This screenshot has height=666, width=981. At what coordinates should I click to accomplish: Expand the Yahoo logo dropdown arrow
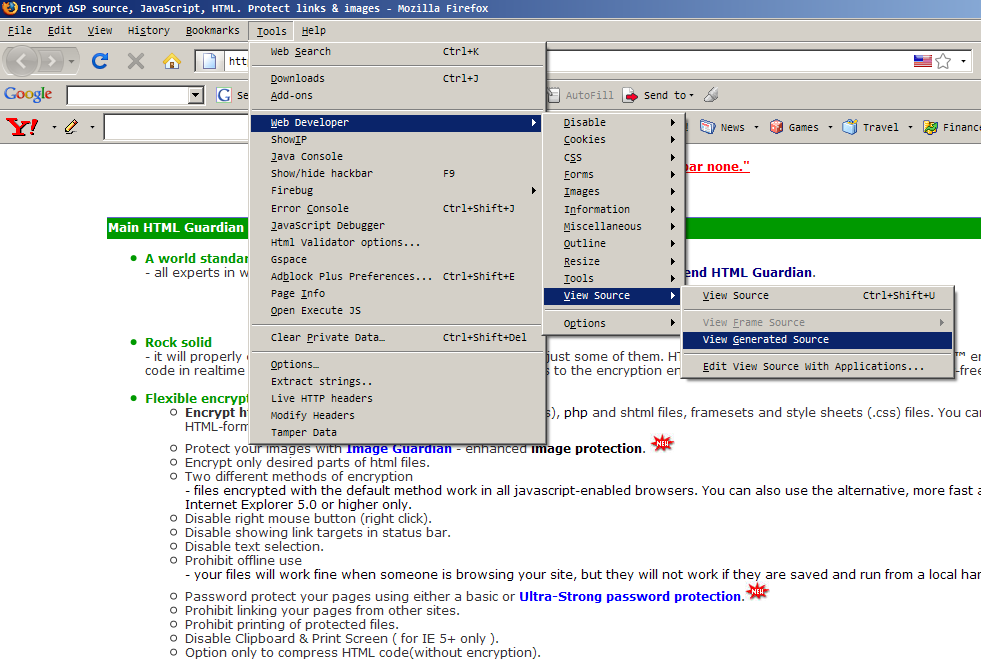pos(54,128)
